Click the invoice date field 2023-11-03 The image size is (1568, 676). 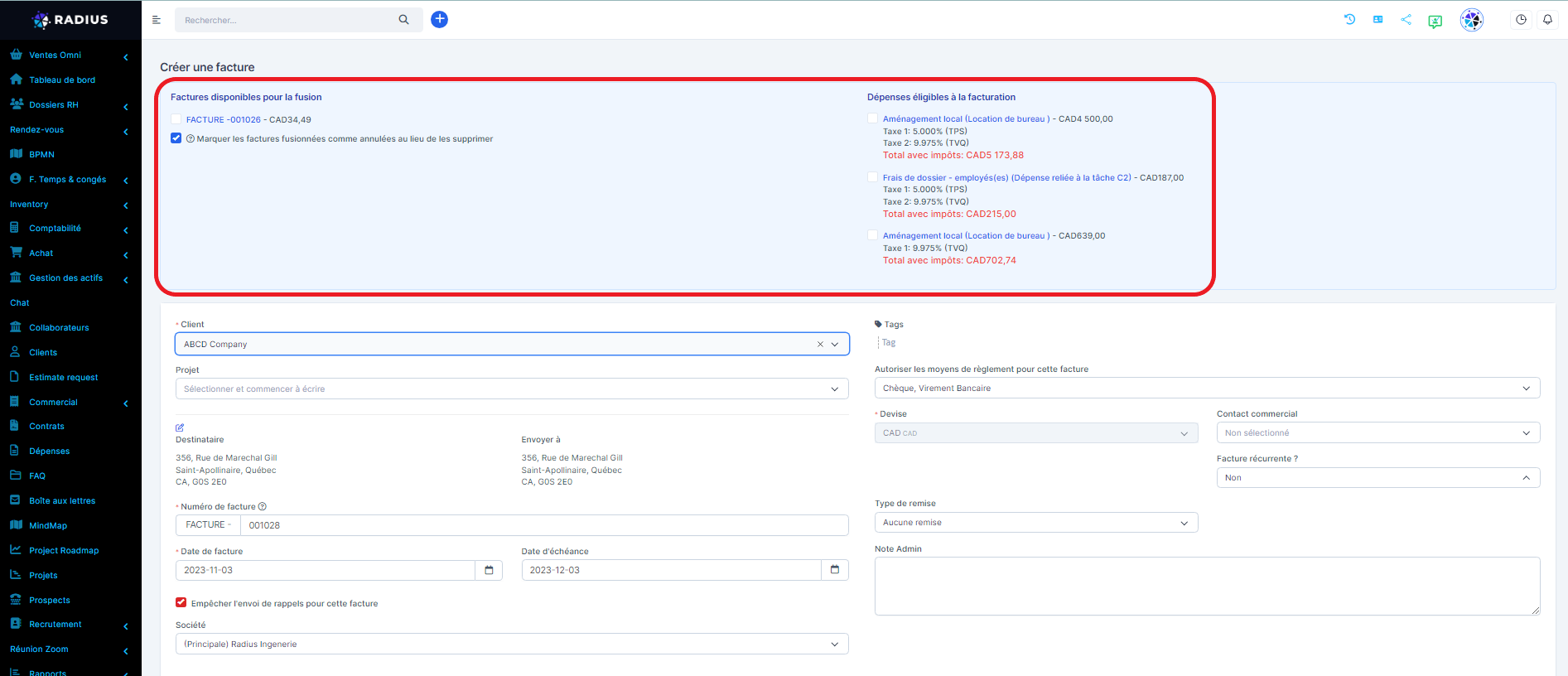(x=326, y=570)
